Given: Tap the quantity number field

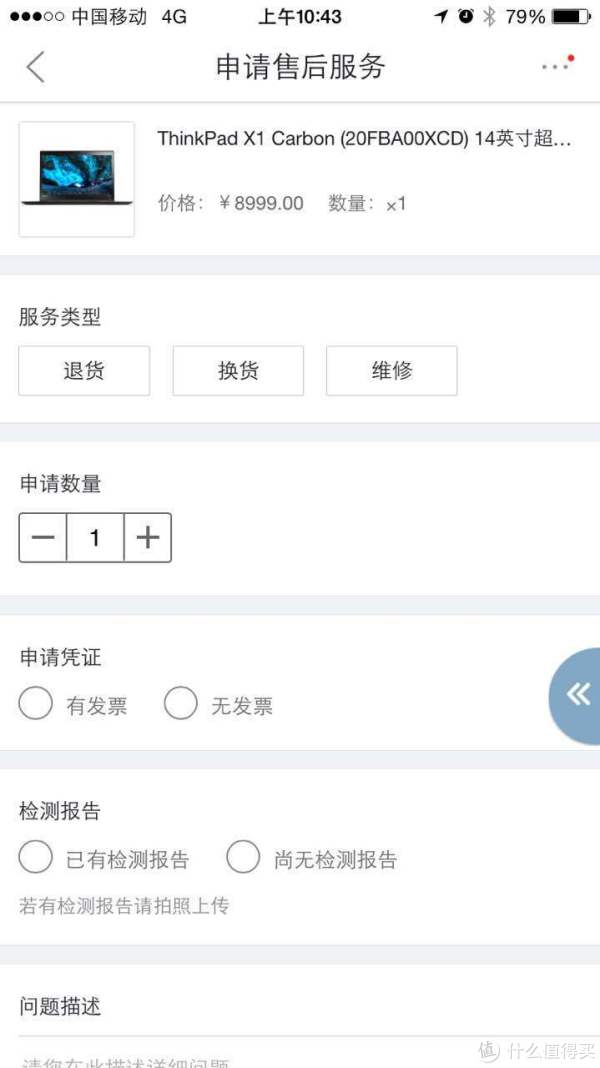Looking at the screenshot, I should [95, 537].
